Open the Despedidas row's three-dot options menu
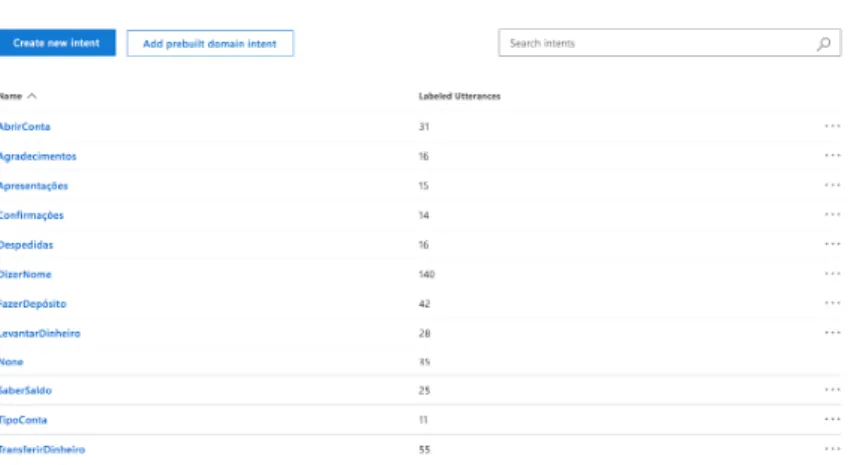Image resolution: width=848 pixels, height=465 pixels. (832, 244)
